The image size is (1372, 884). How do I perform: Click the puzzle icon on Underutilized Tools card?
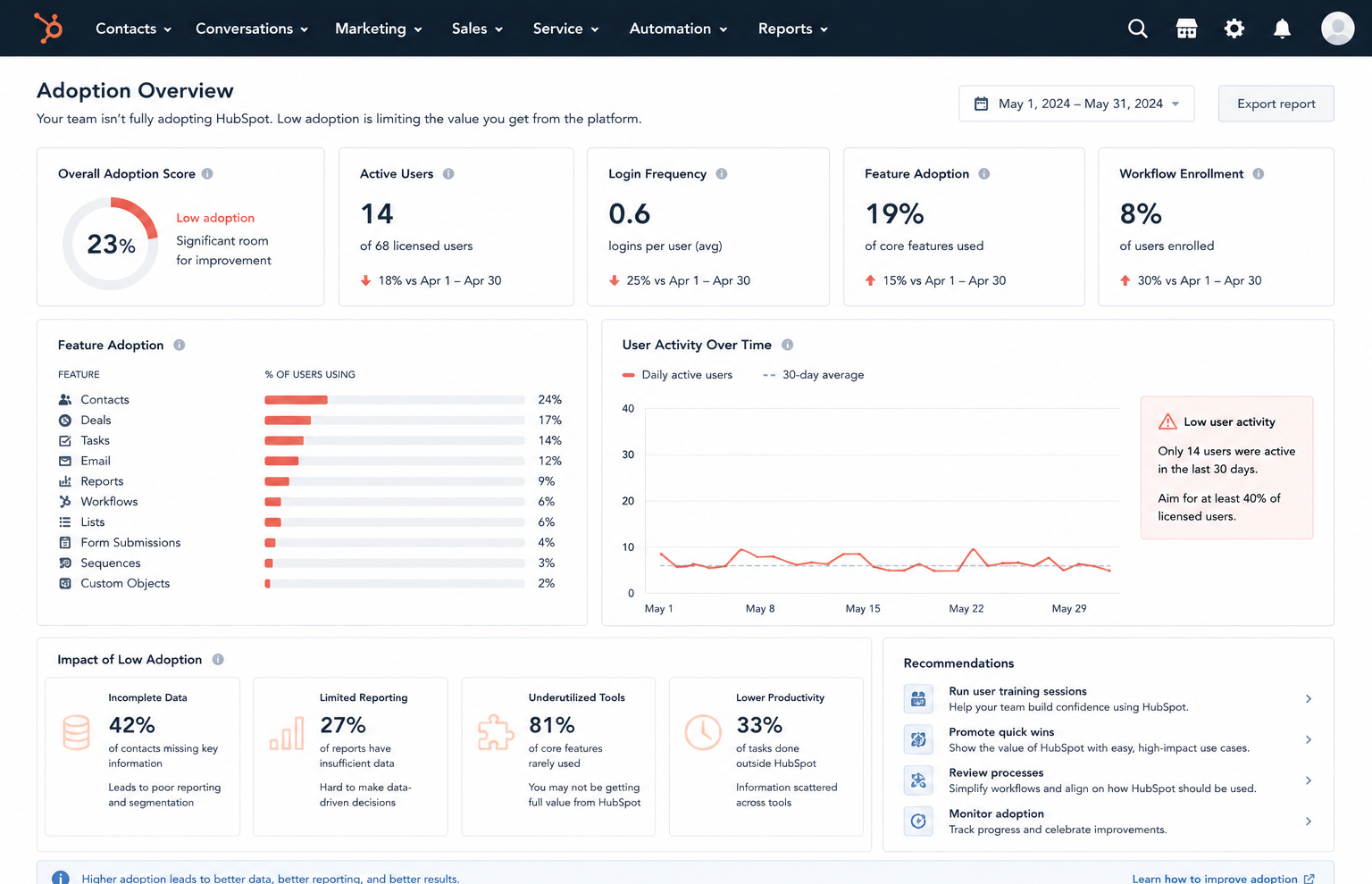pos(496,733)
